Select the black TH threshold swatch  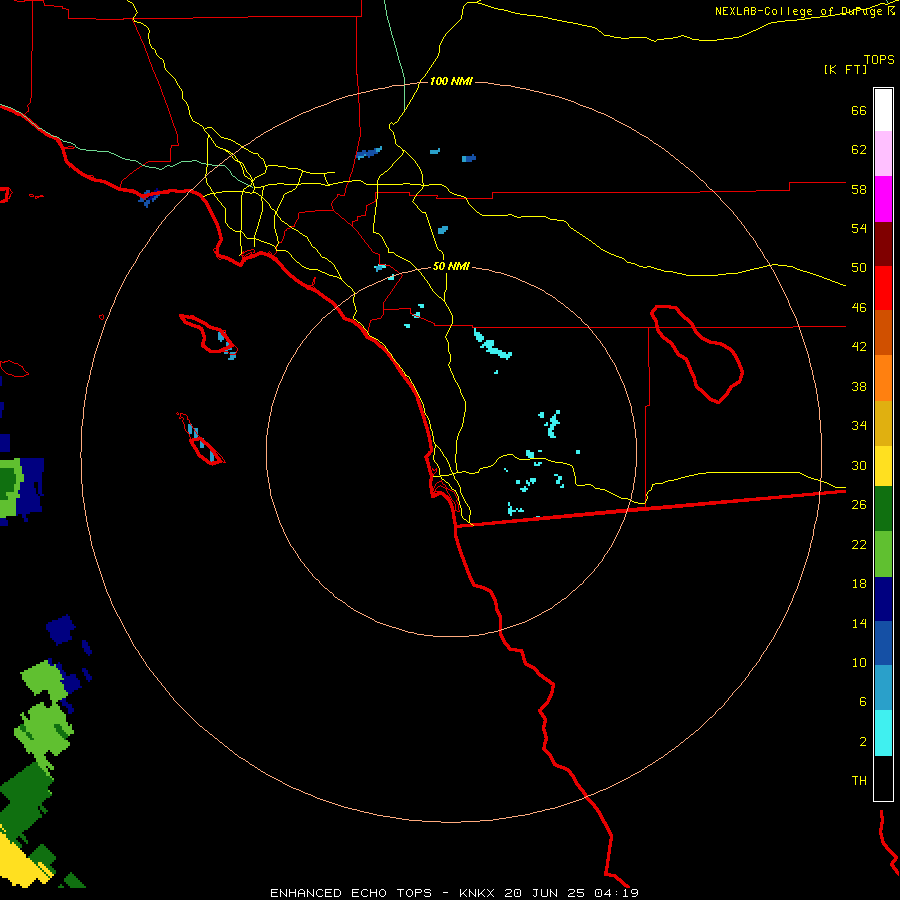[883, 778]
